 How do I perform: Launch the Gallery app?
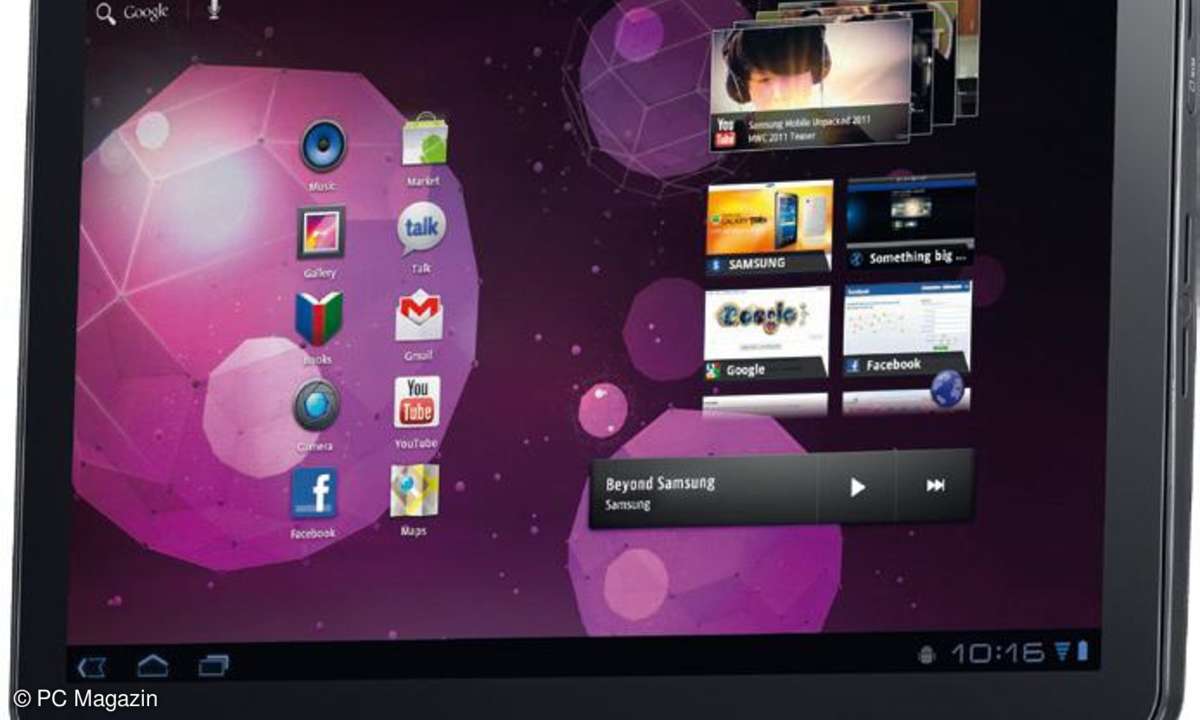[x=321, y=233]
